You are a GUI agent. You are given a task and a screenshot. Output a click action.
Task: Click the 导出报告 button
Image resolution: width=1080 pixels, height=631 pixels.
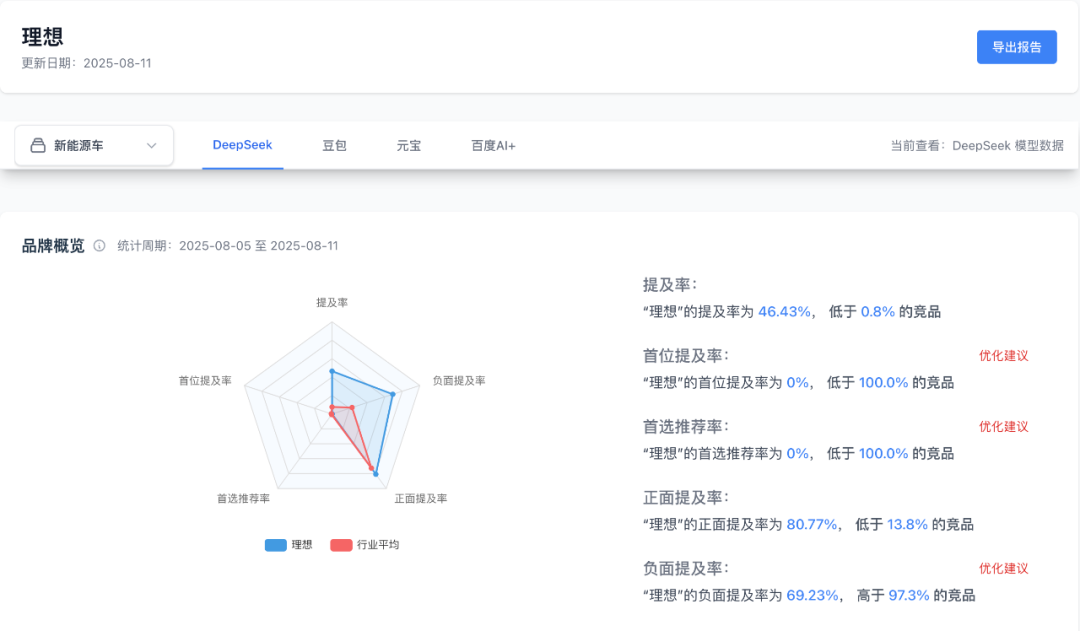tap(1017, 47)
